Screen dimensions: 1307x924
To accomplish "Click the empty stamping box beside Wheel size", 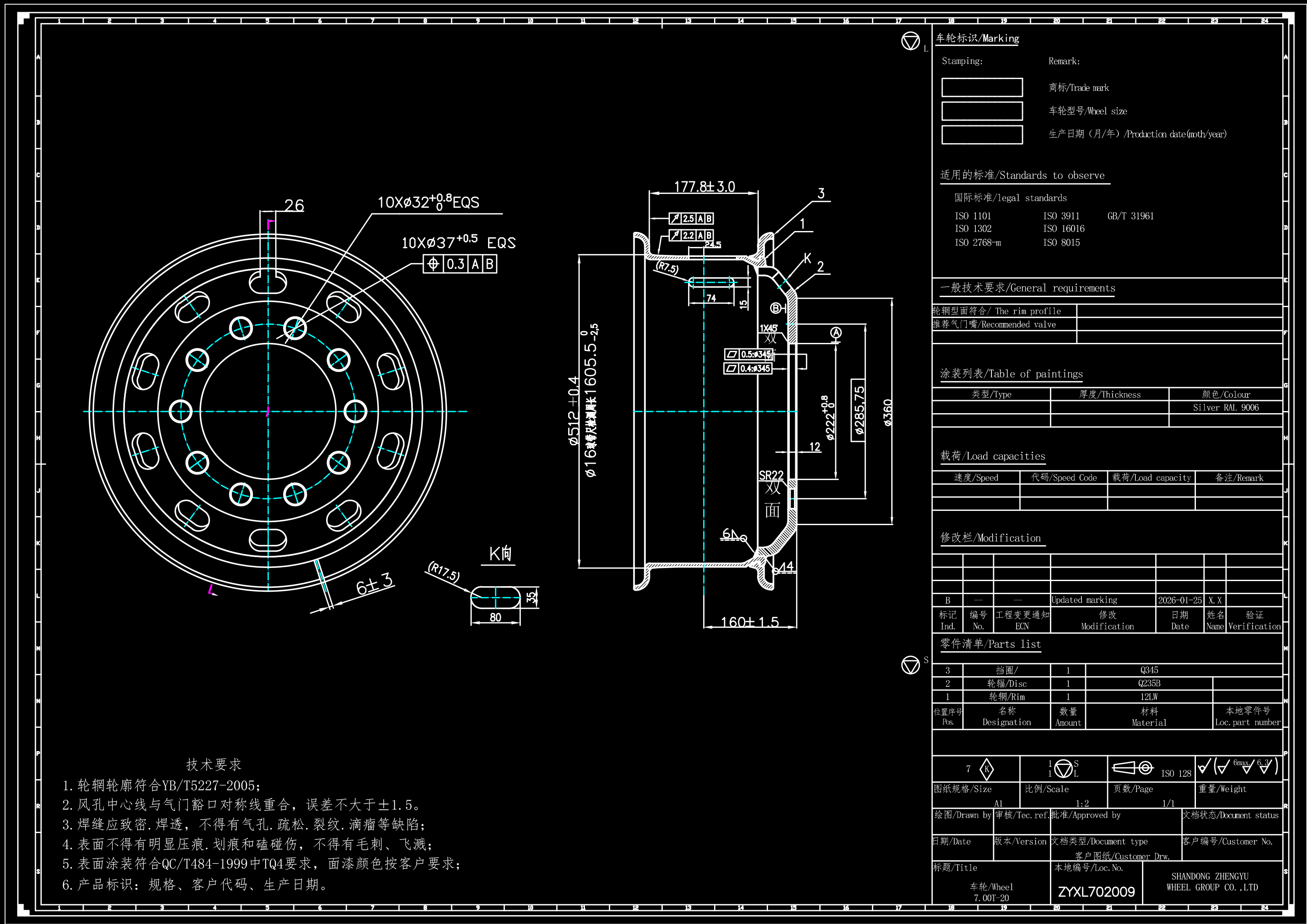I will pyautogui.click(x=982, y=111).
